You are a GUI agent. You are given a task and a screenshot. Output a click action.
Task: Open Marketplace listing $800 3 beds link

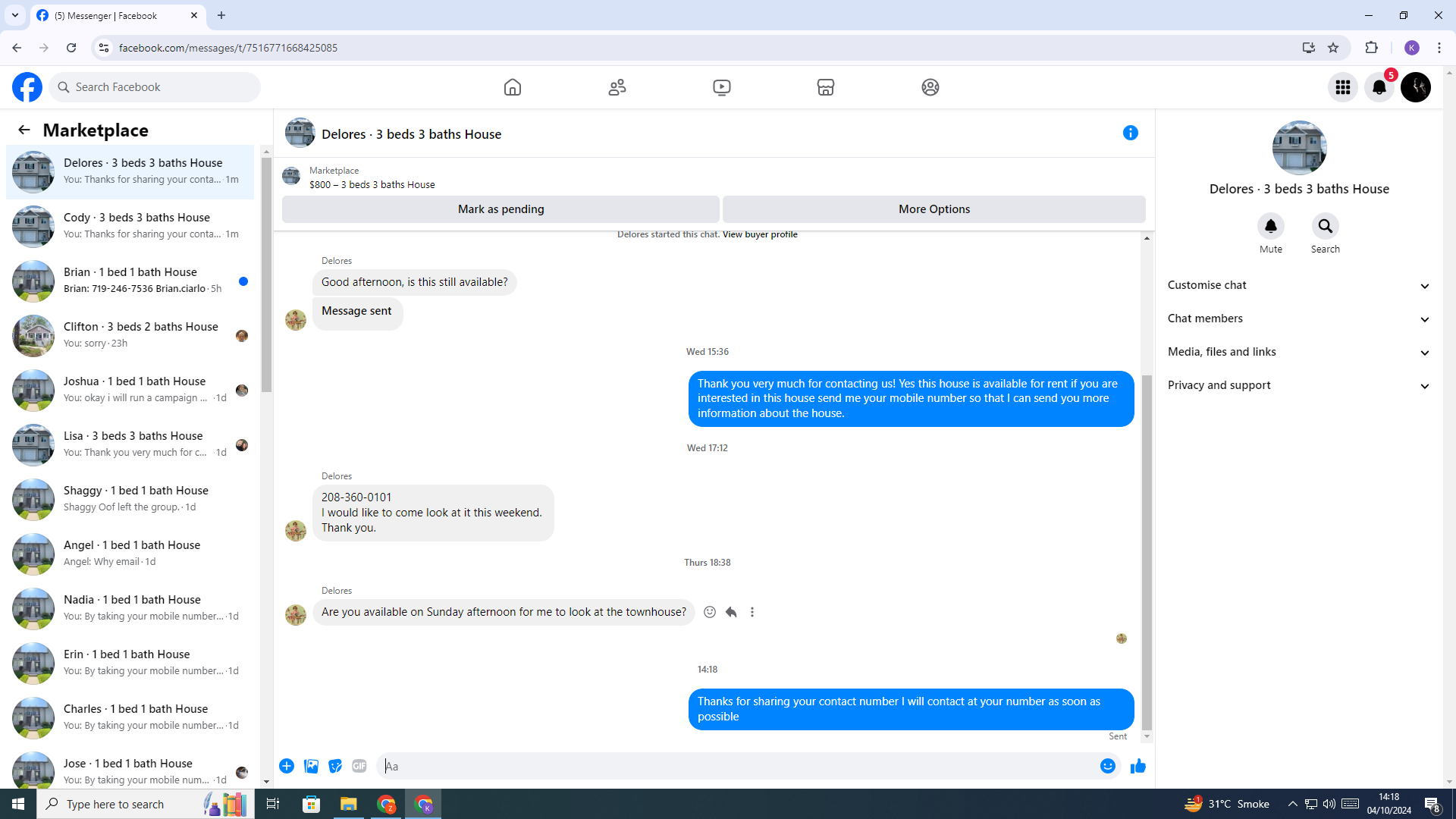tap(372, 185)
